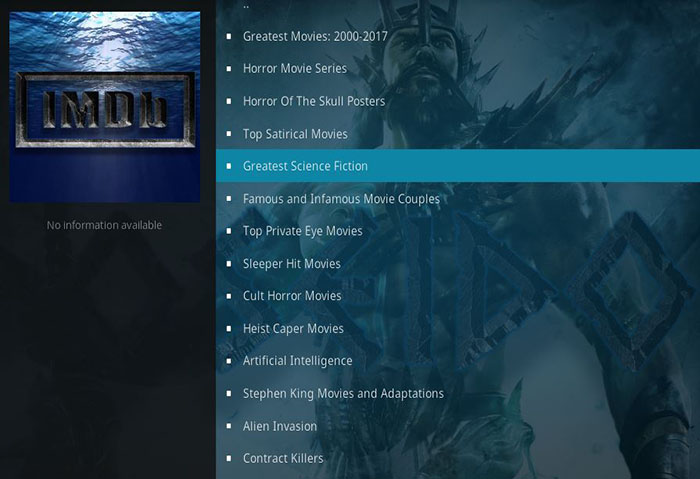The height and width of the screenshot is (479, 700).
Task: Click the bullet icon beside Cult Horror Movies
Action: (x=229, y=296)
